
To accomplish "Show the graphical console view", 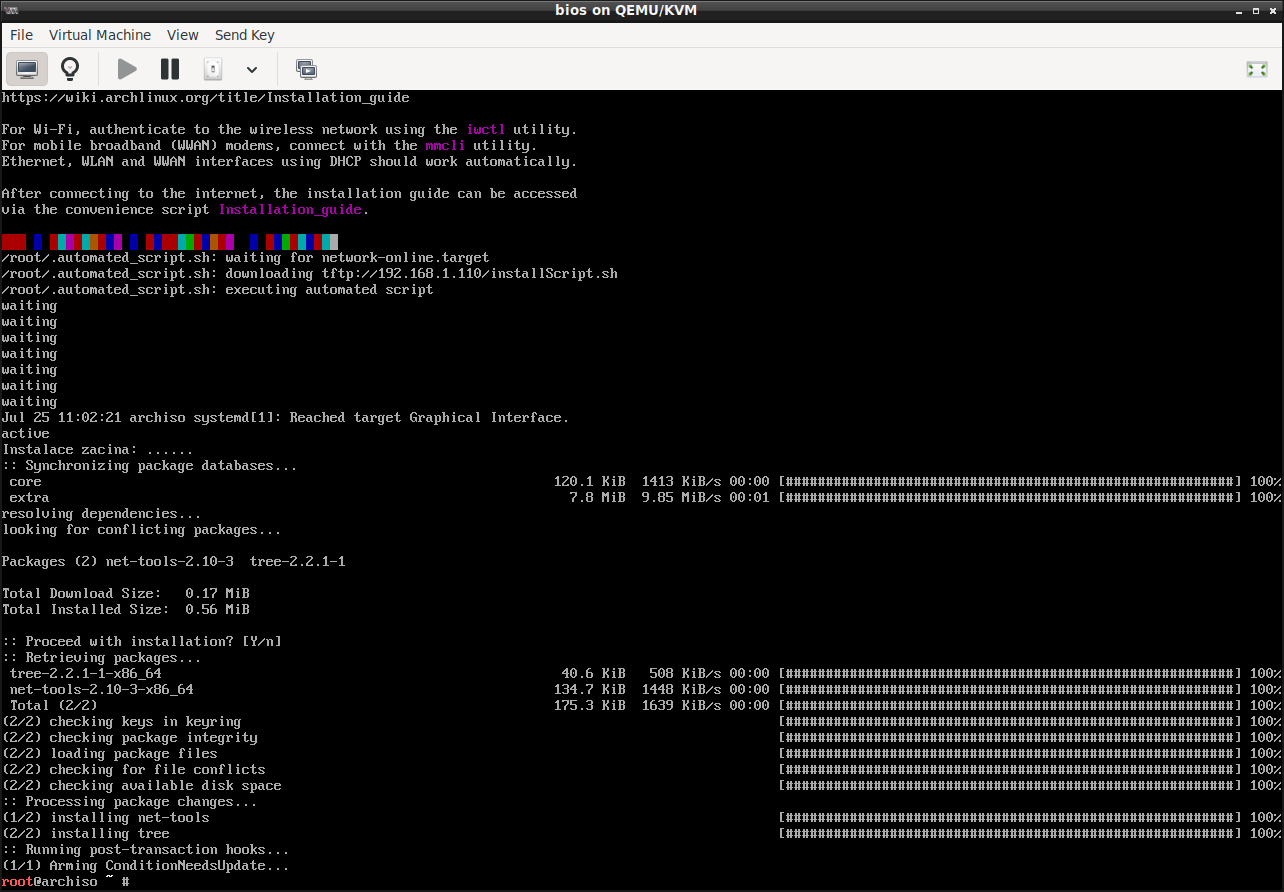I will click(x=27, y=69).
